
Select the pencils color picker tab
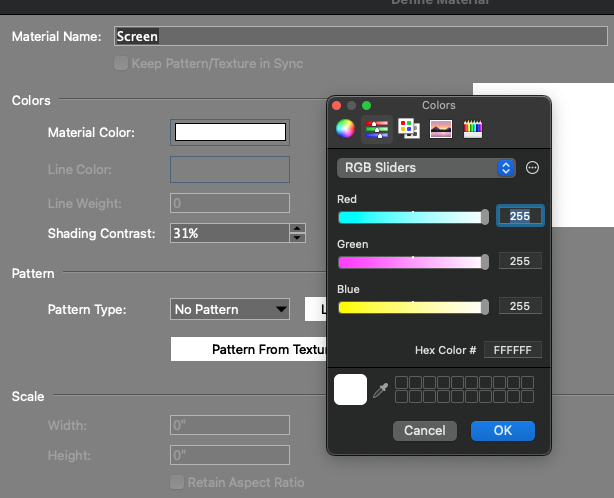472,128
